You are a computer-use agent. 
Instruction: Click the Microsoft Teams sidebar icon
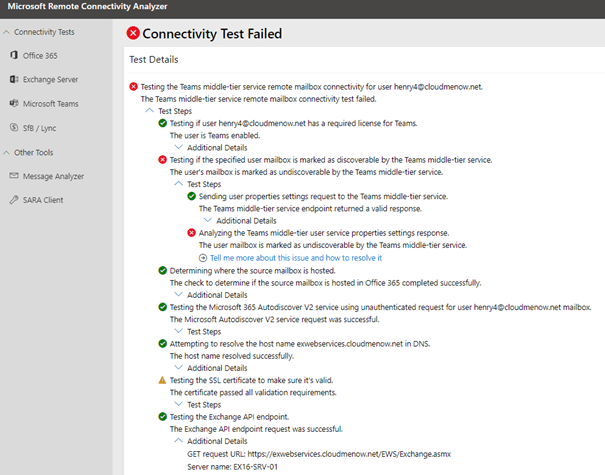click(x=14, y=103)
